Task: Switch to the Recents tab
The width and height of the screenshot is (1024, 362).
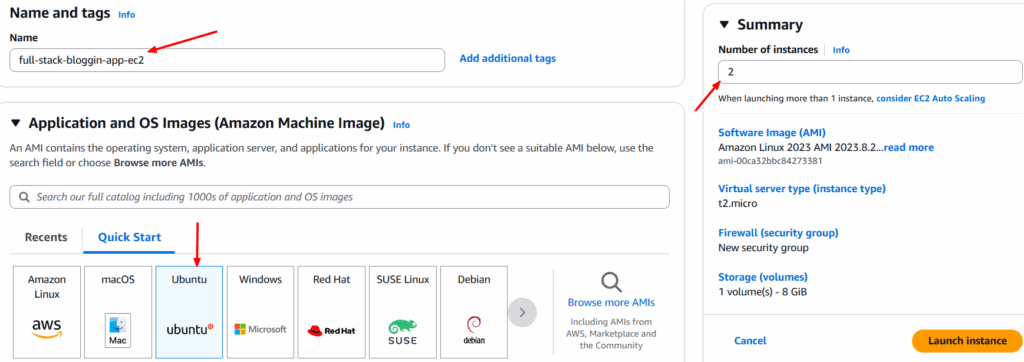Action: pos(46,237)
